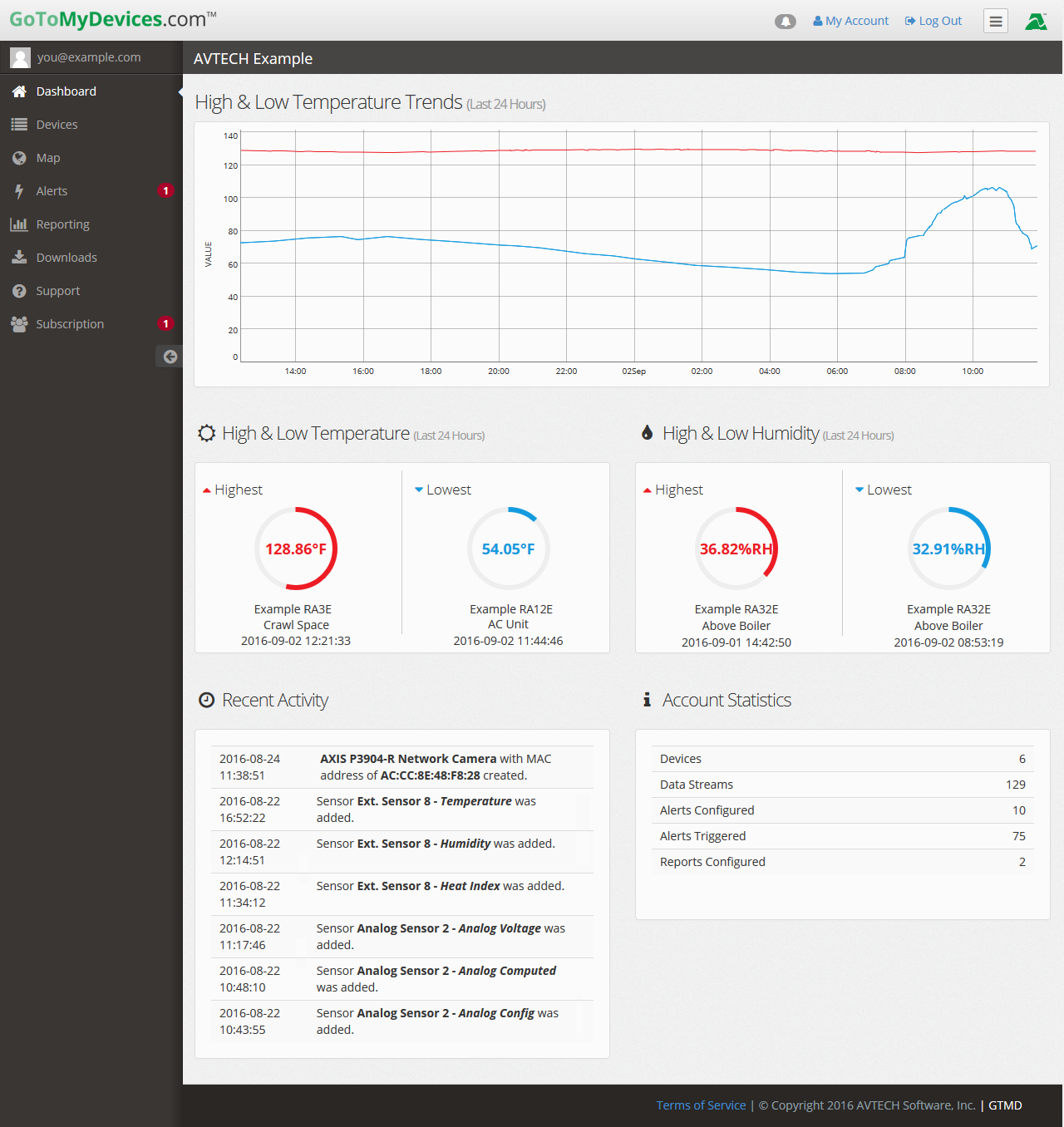Click the GoToMyDevices.com logo
1064x1127 pixels.
click(x=112, y=19)
